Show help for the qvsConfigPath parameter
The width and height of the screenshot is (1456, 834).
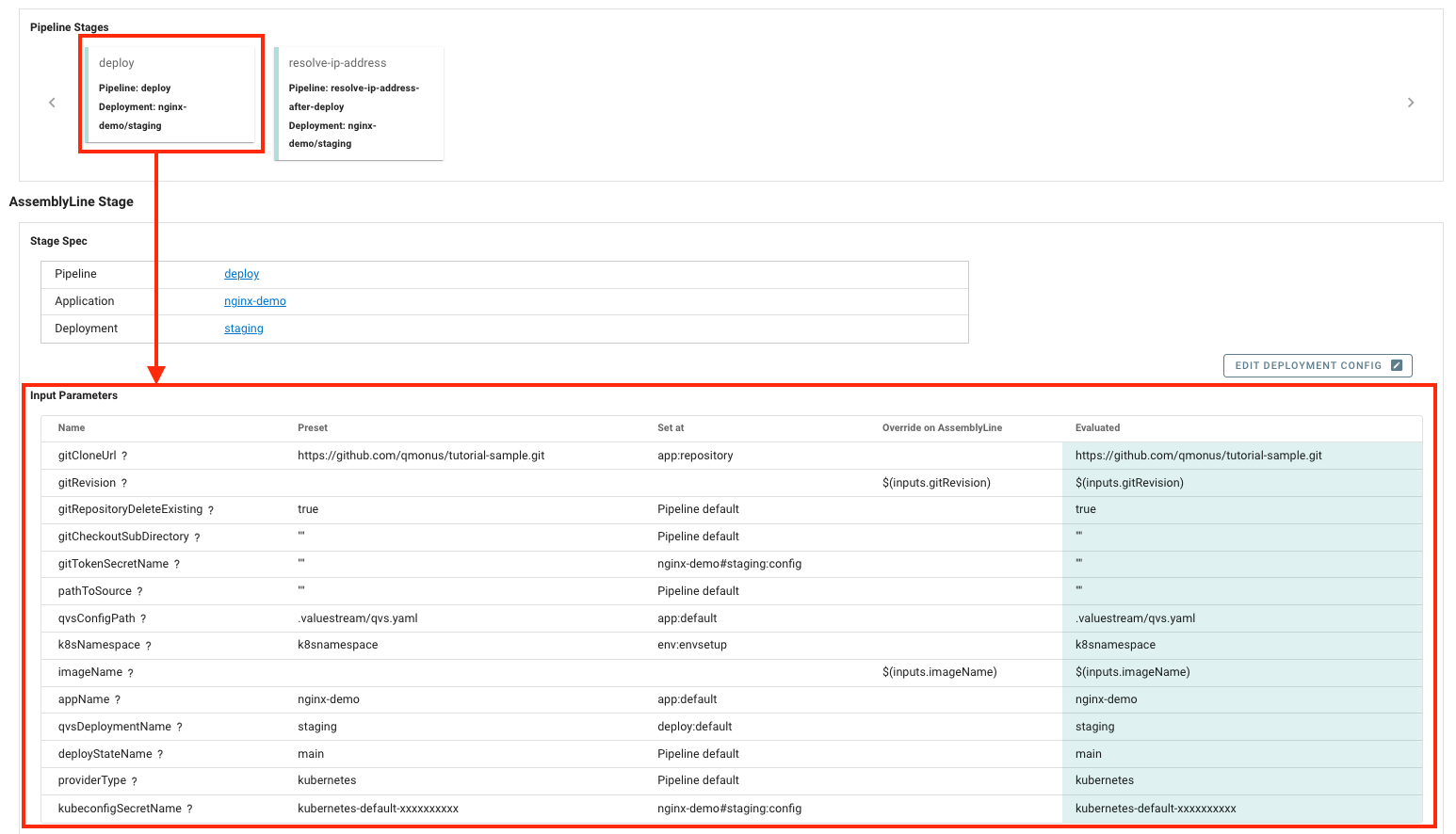(143, 619)
